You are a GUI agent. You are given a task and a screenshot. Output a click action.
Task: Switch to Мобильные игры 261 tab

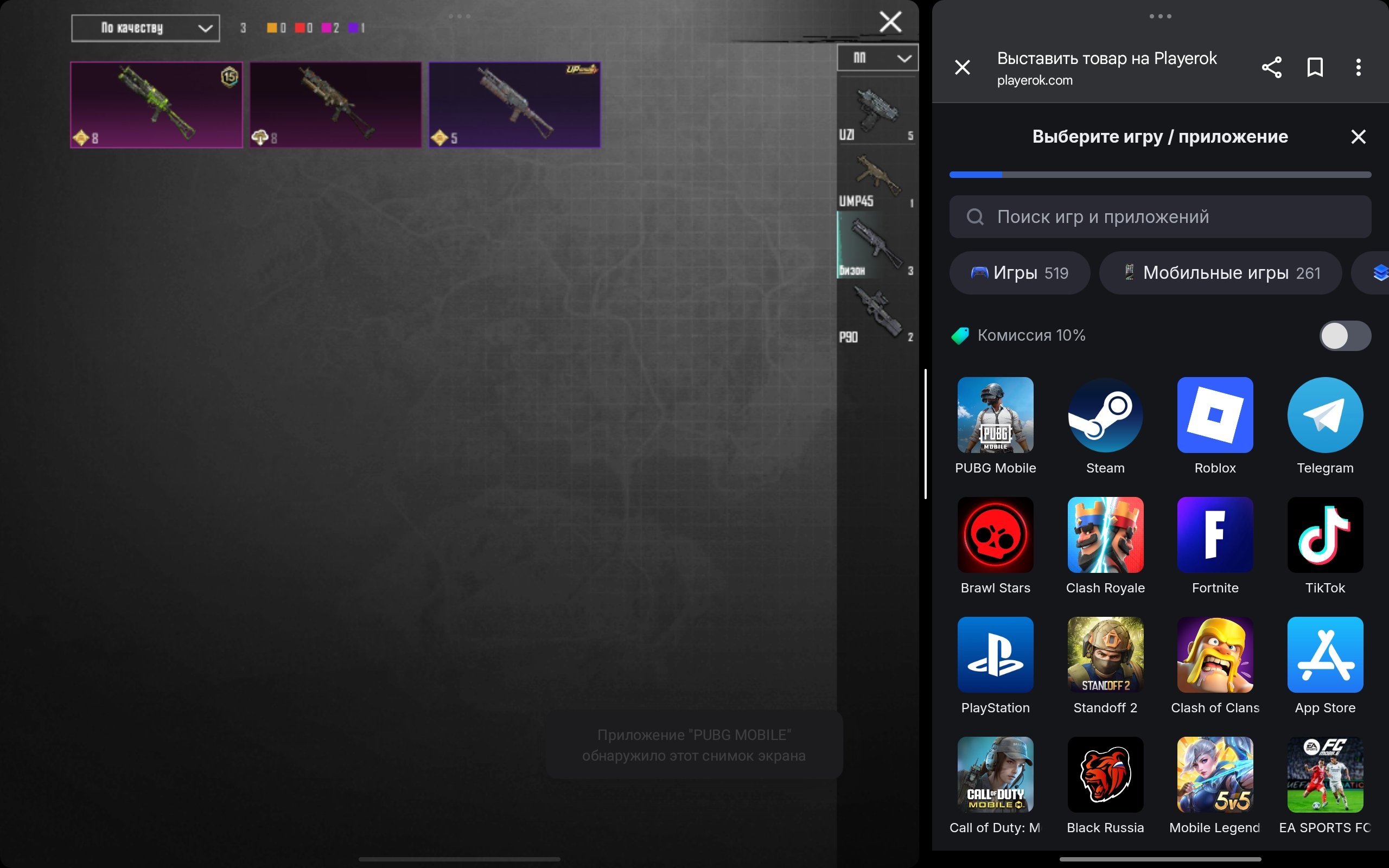coord(1220,273)
